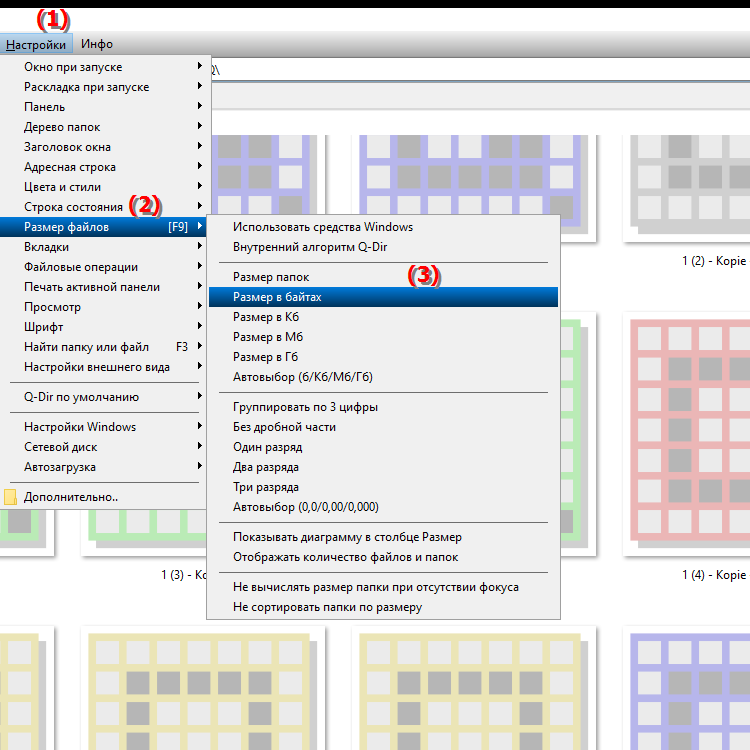The width and height of the screenshot is (750, 750).
Task: Open Строка состояния submenu
Action: click(104, 207)
